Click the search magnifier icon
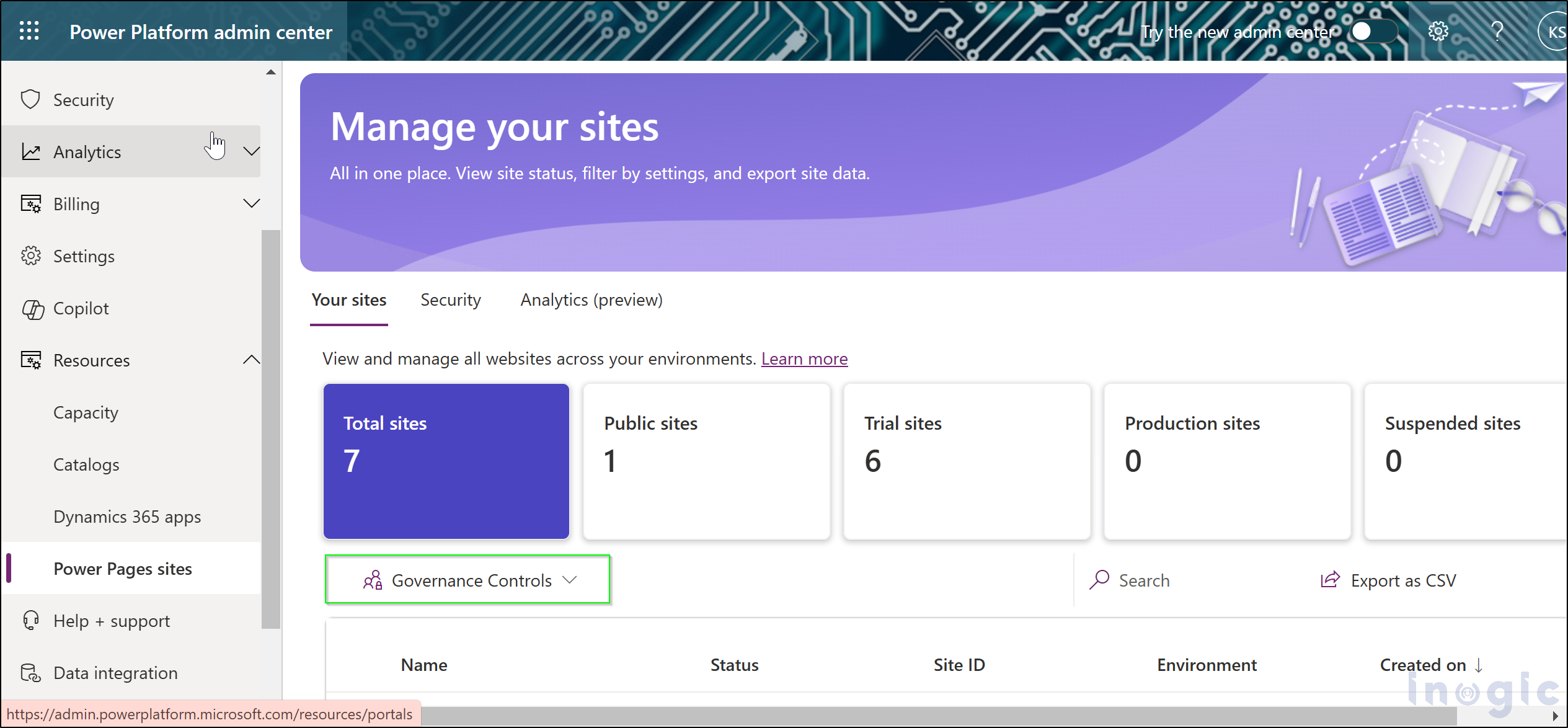 1099,580
